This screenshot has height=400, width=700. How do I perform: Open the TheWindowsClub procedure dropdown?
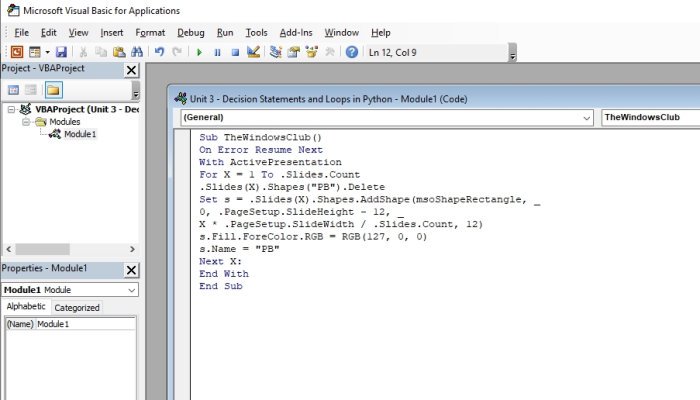point(650,117)
